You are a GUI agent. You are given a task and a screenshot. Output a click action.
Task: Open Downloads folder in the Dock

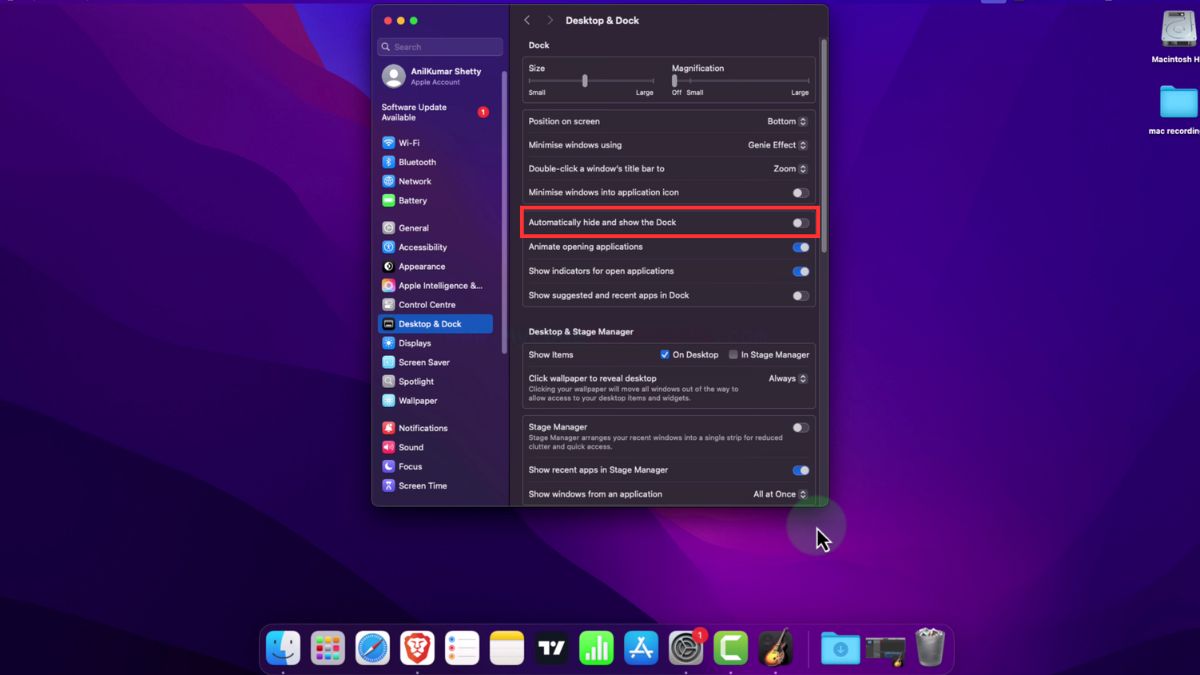pos(840,648)
